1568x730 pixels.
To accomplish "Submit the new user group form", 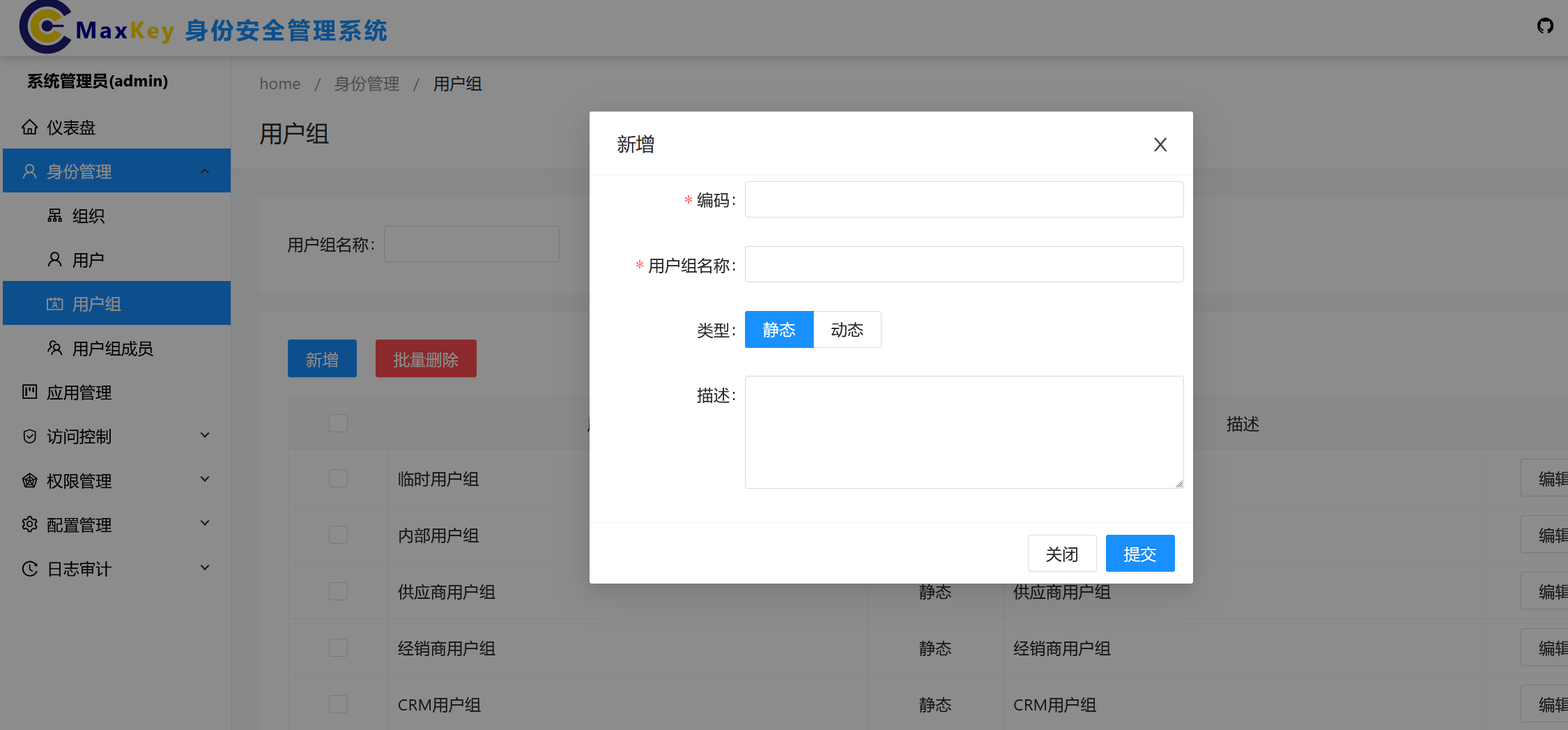I will (x=1139, y=553).
